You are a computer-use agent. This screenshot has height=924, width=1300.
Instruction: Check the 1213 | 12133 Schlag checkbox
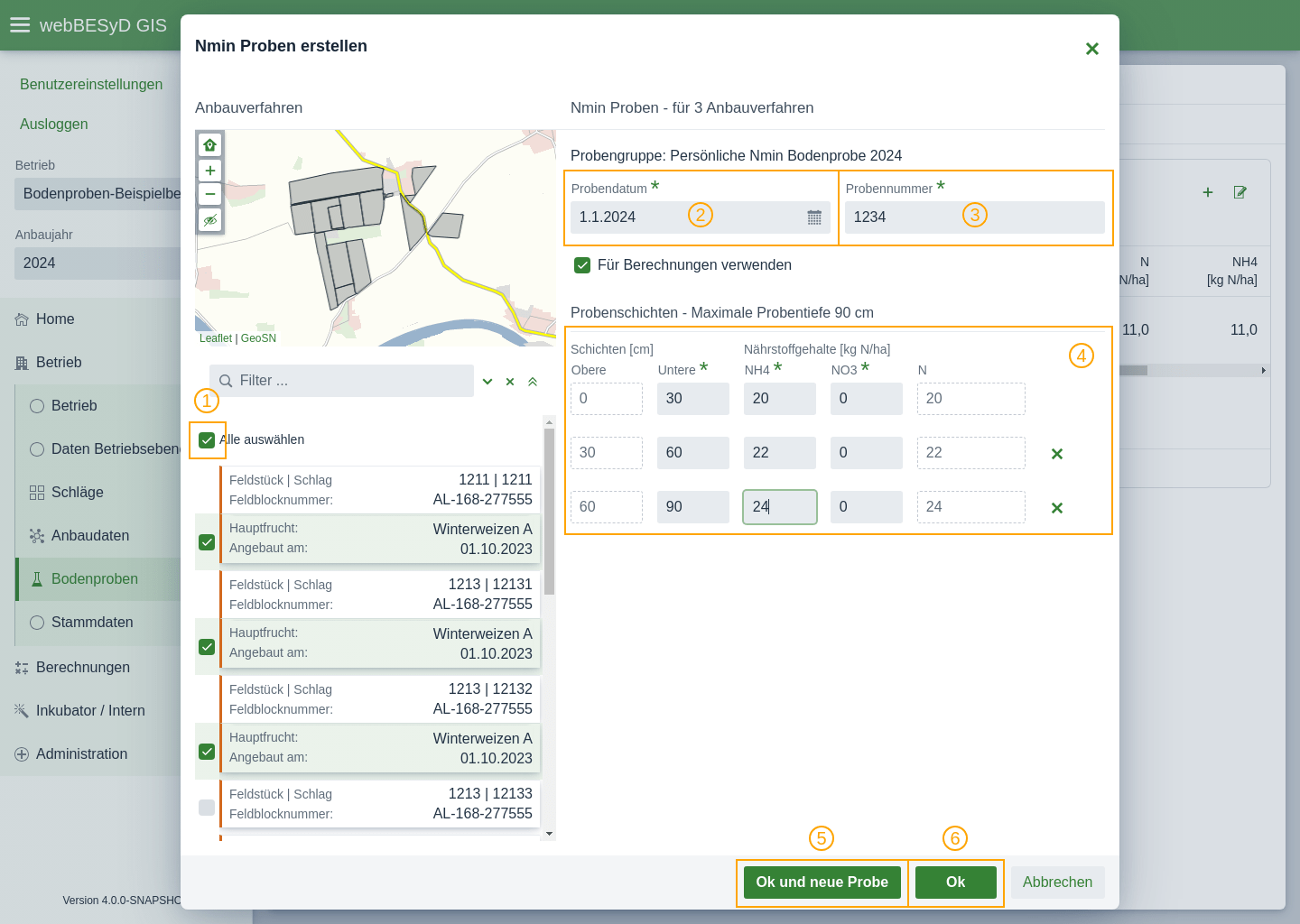[x=207, y=808]
